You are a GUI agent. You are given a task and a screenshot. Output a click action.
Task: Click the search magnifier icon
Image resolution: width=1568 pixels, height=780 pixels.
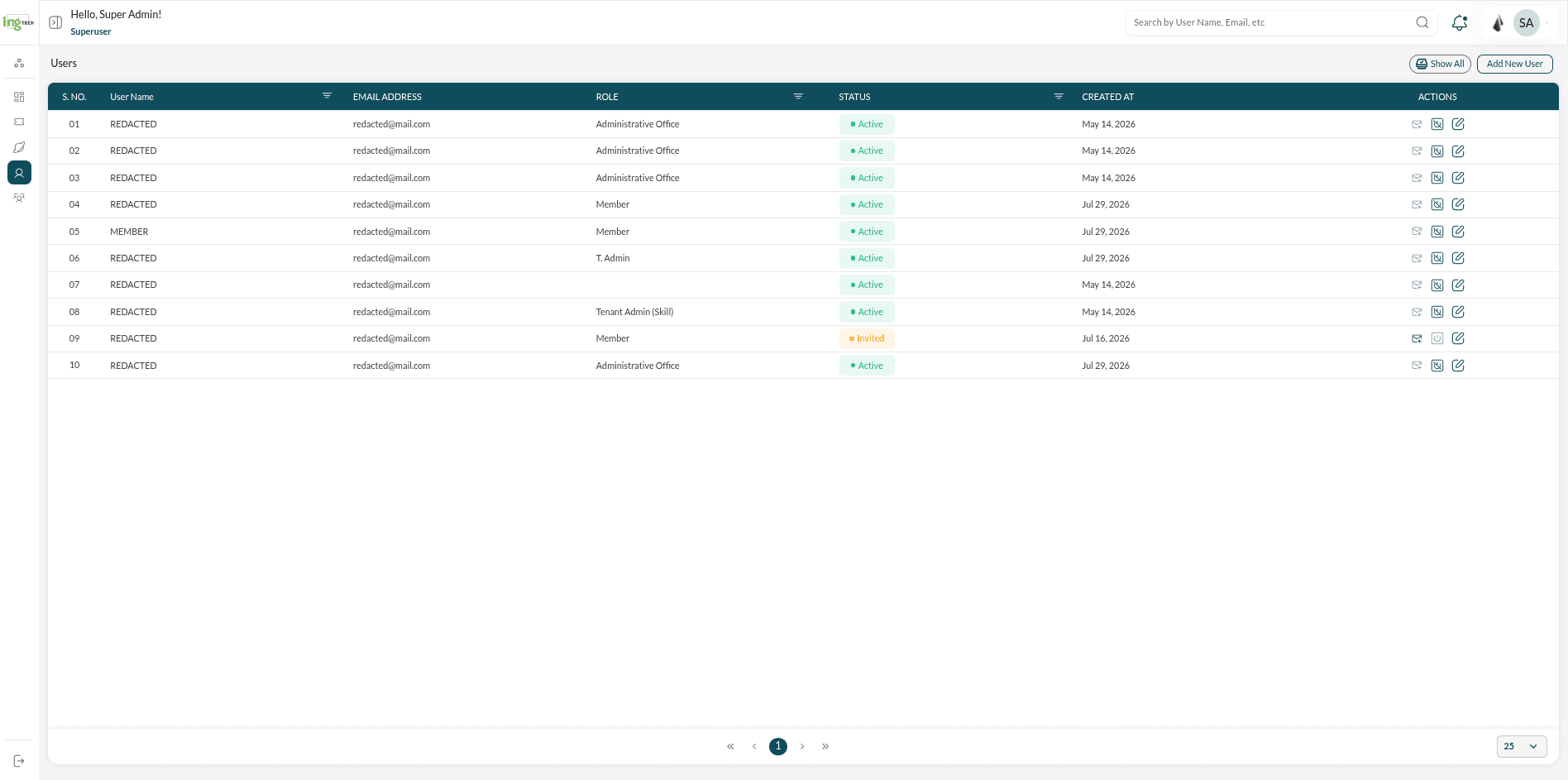click(x=1422, y=22)
